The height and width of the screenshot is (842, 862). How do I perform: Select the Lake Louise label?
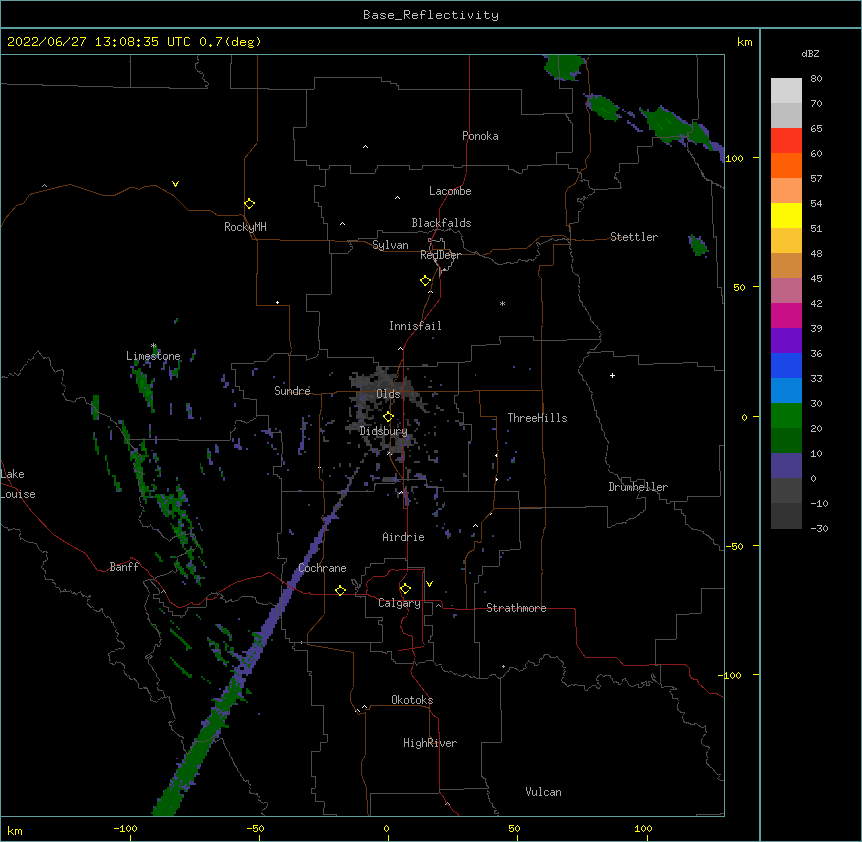[x=18, y=484]
